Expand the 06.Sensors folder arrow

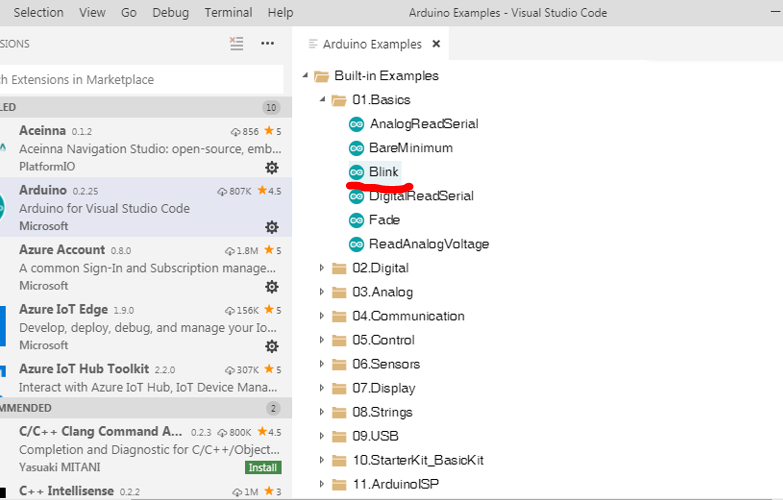point(322,364)
